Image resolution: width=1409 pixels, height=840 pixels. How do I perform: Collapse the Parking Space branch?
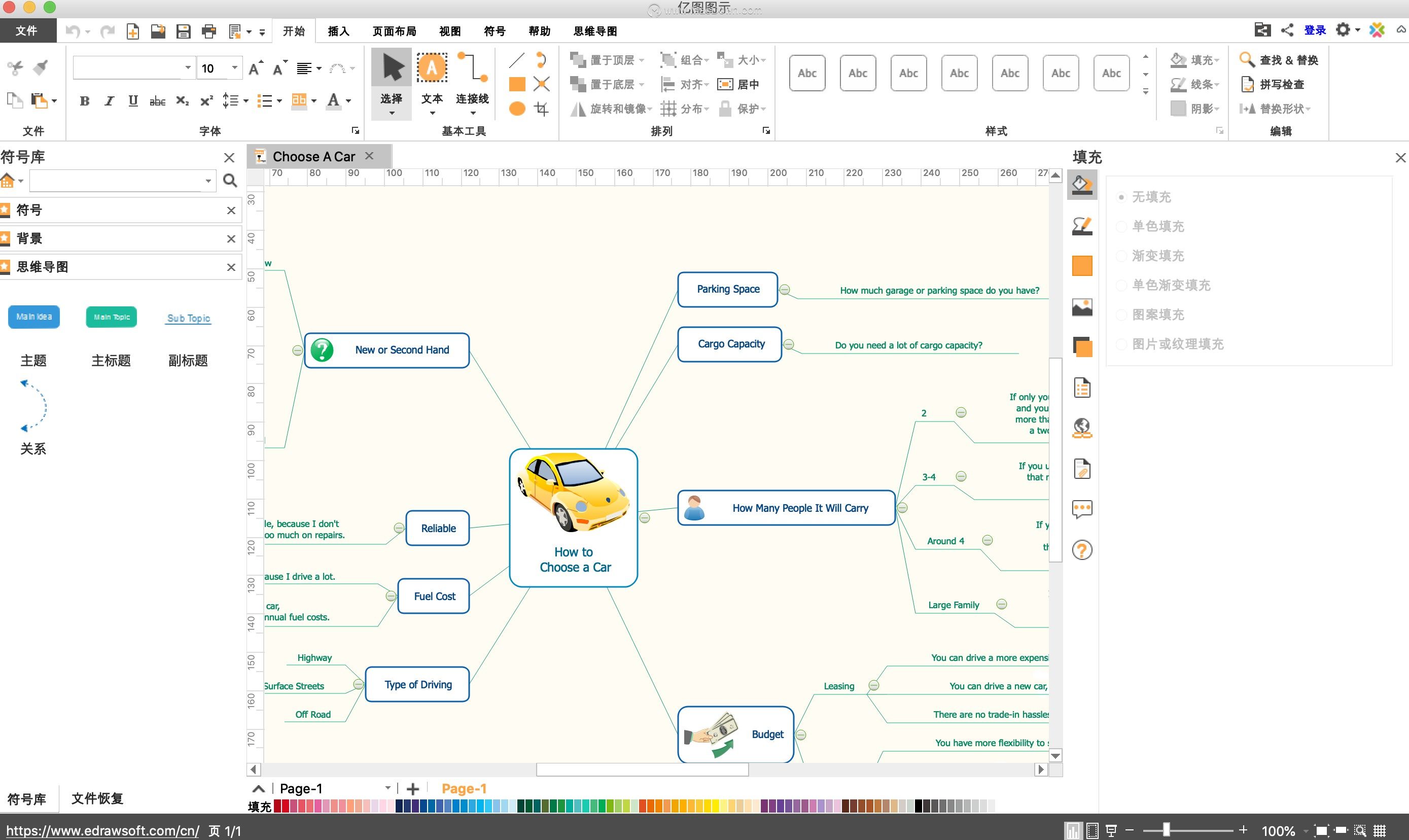pos(785,290)
